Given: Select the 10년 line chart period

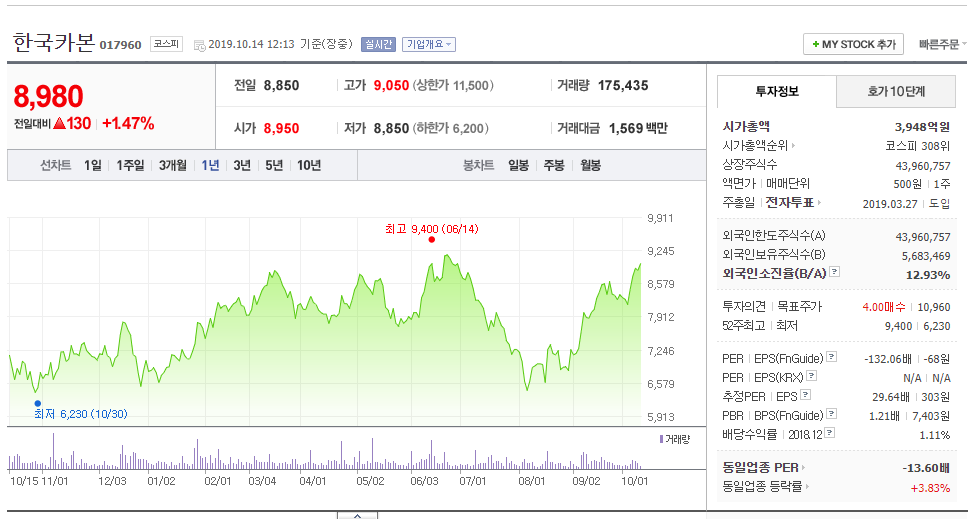Looking at the screenshot, I should tap(309, 165).
